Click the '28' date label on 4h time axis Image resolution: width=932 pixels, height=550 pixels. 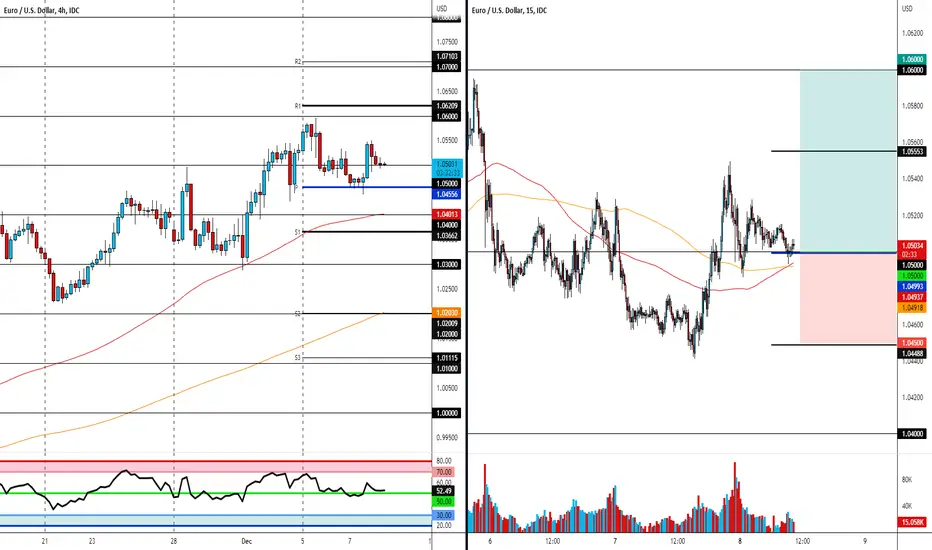(x=174, y=541)
